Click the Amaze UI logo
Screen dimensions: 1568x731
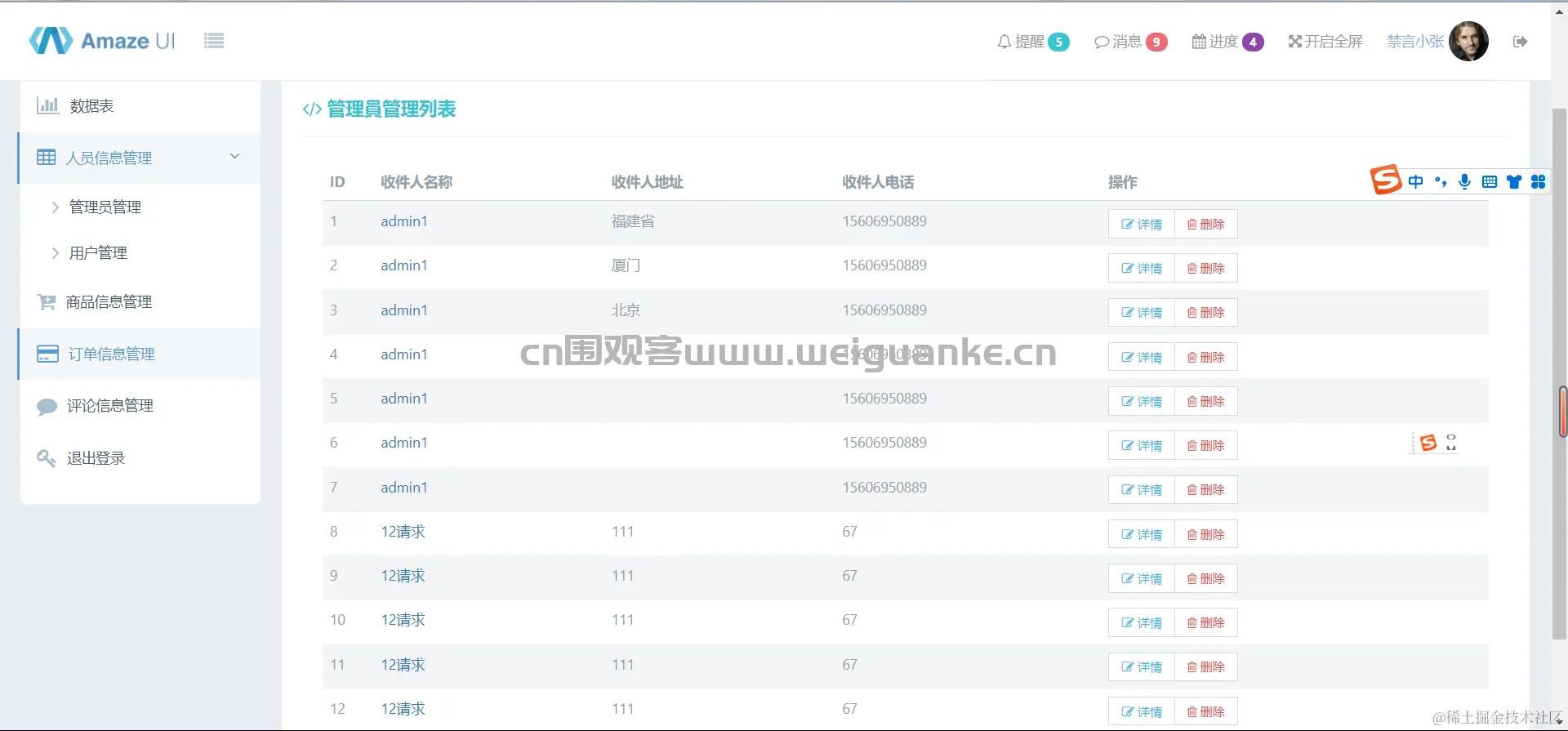[x=102, y=41]
